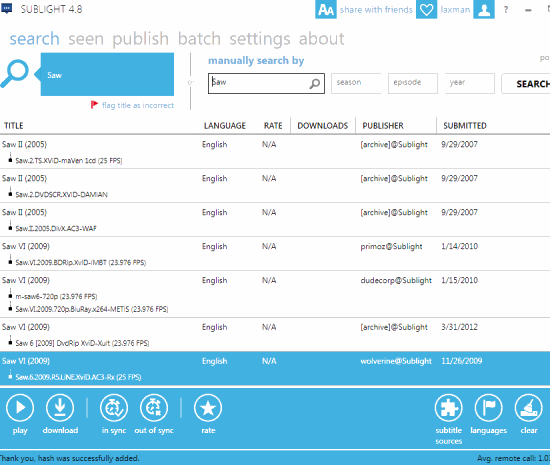
Task: Click flag title as incorrect link
Action: (138, 105)
